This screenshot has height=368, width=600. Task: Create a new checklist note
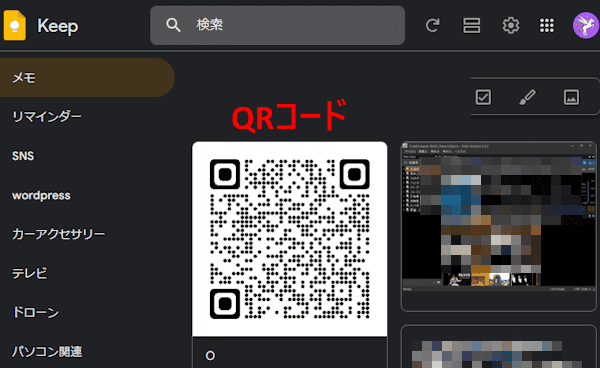(x=483, y=97)
